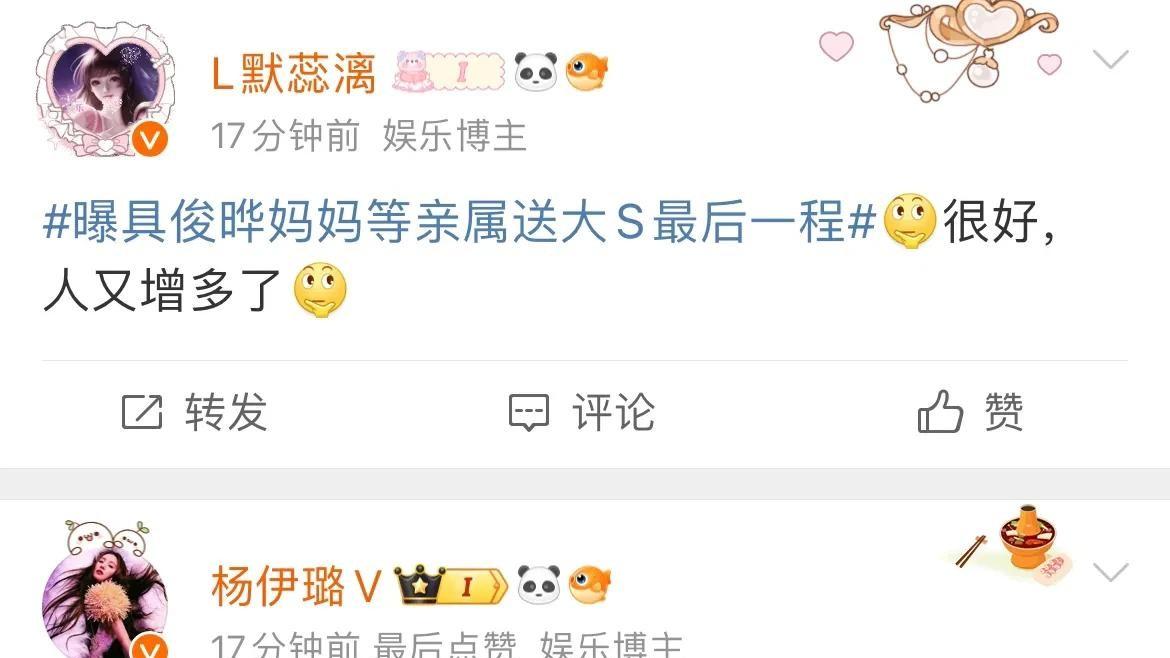
Task: Tap the thinking emoji after the hashtag
Action: 910,222
